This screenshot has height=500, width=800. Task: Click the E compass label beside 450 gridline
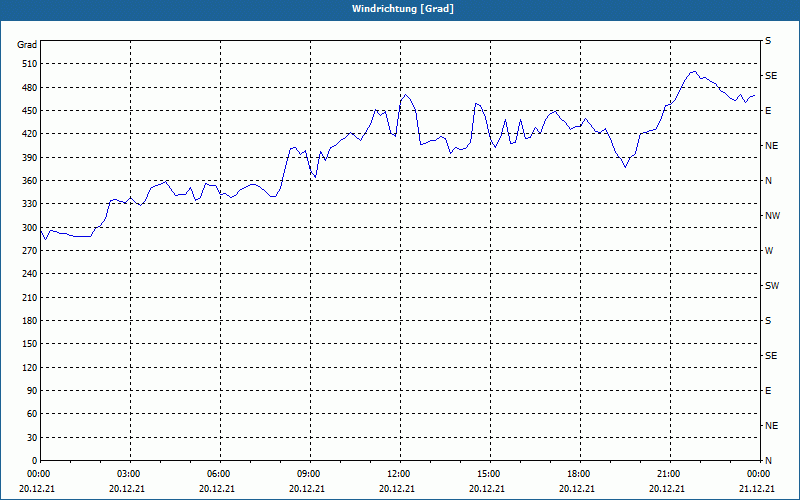(x=768, y=111)
